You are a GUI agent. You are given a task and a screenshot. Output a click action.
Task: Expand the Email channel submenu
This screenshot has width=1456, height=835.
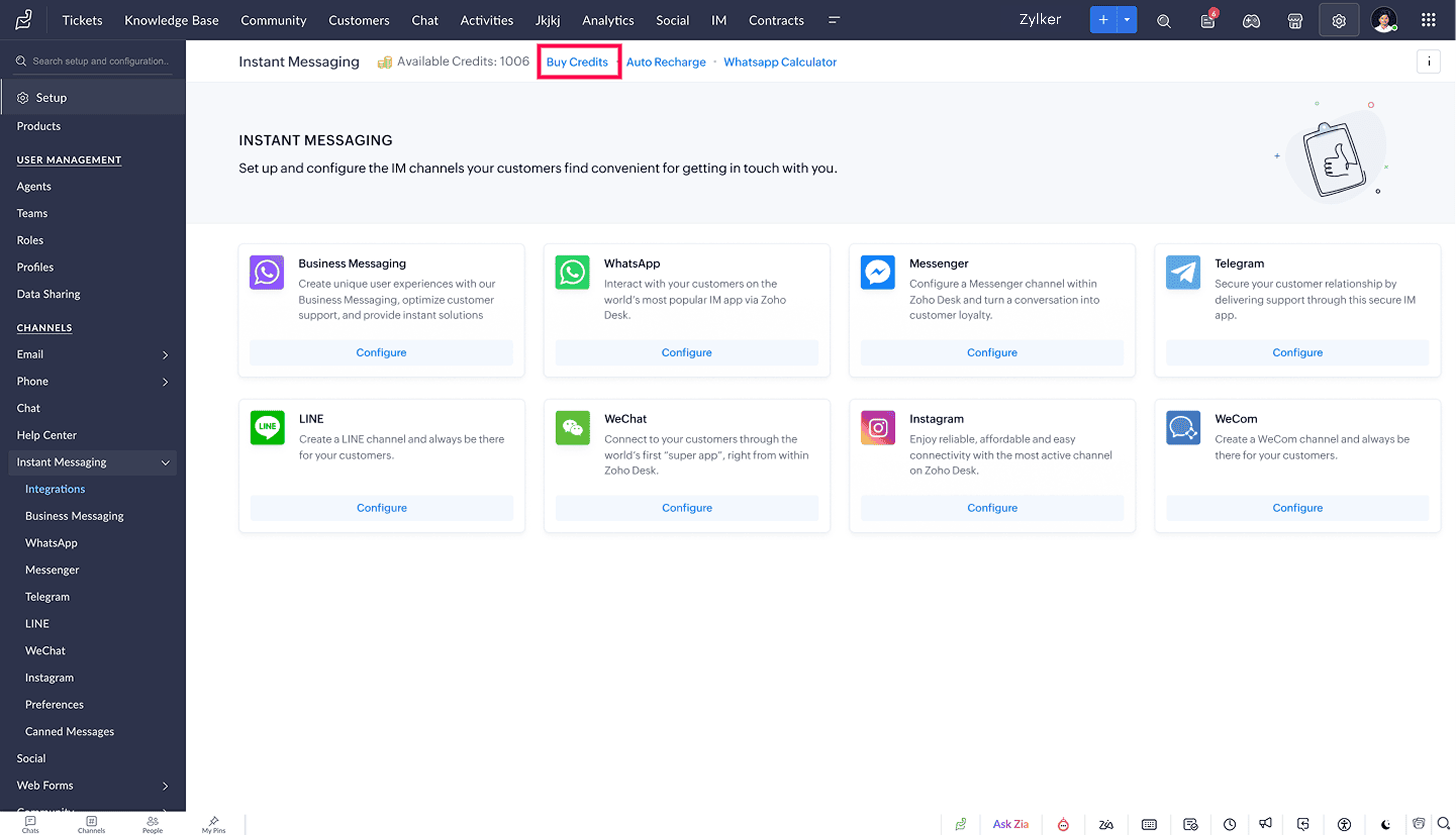pyautogui.click(x=165, y=355)
